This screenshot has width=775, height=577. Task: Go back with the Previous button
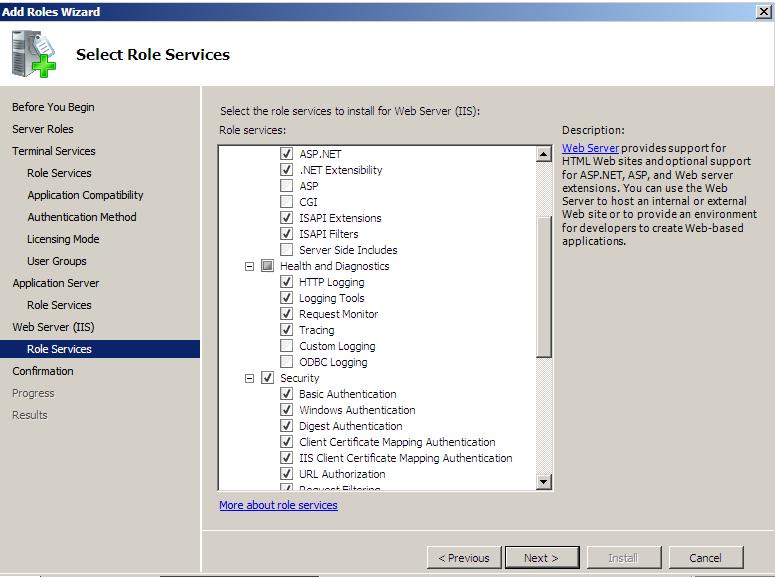coord(464,558)
